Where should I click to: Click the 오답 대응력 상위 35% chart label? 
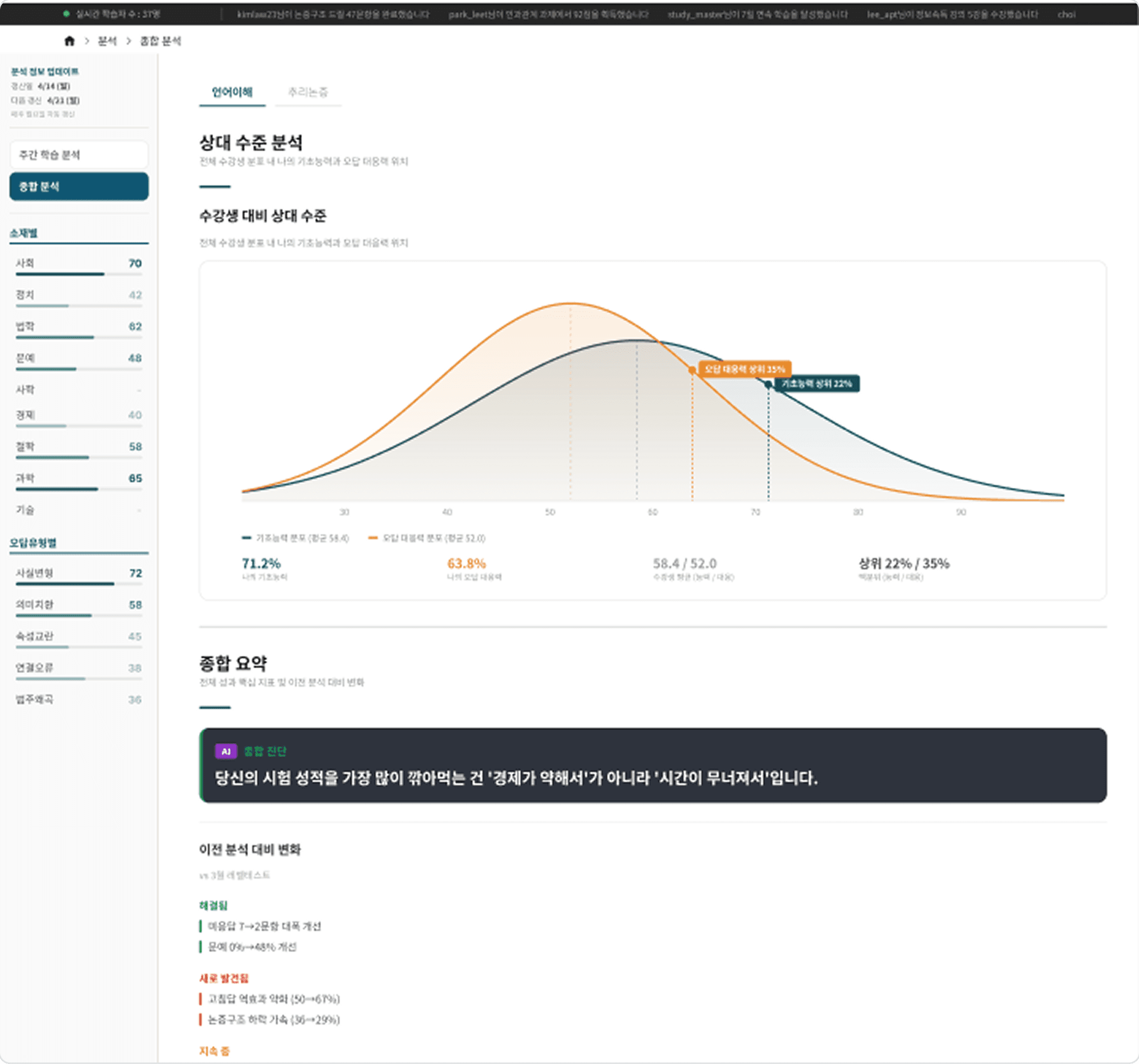click(x=744, y=369)
